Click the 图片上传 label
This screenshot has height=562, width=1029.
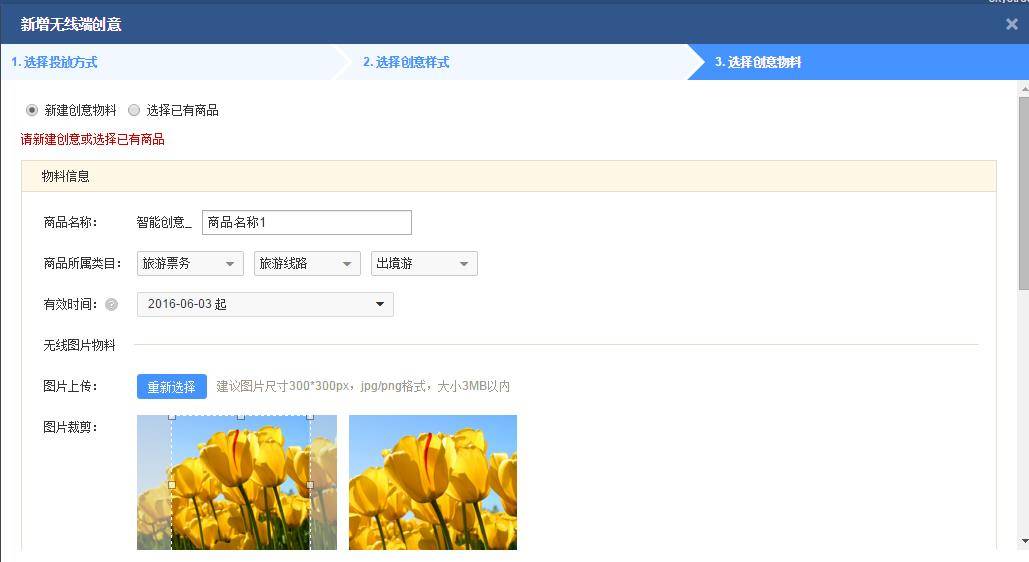[x=70, y=387]
